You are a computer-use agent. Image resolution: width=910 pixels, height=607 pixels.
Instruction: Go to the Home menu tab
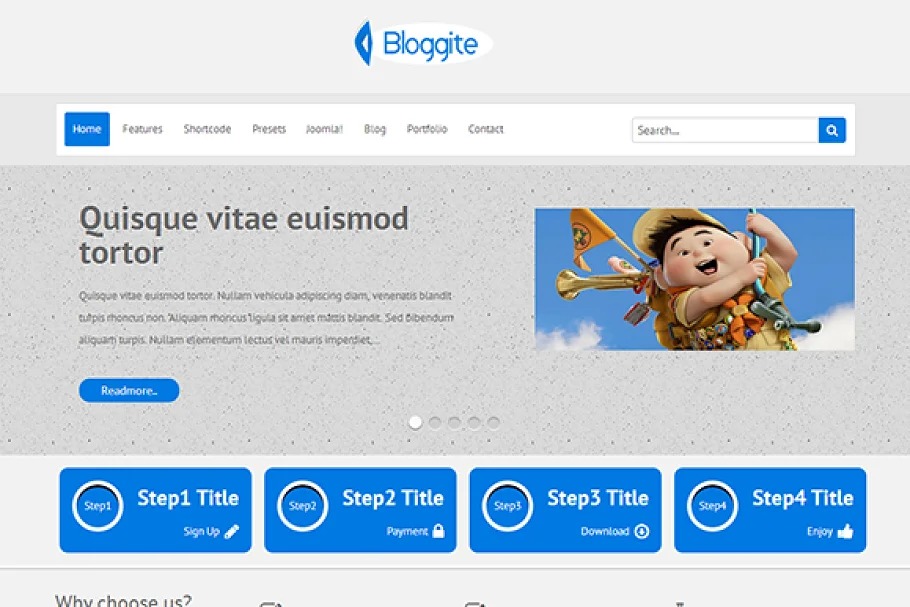click(x=87, y=129)
